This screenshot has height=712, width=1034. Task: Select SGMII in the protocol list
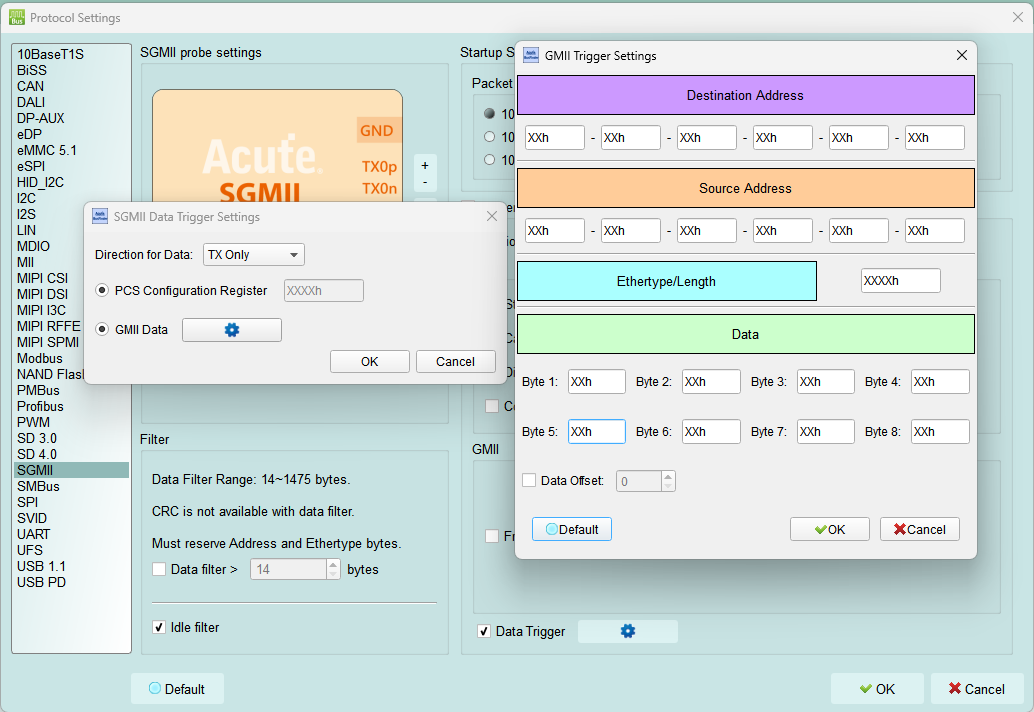pos(71,470)
